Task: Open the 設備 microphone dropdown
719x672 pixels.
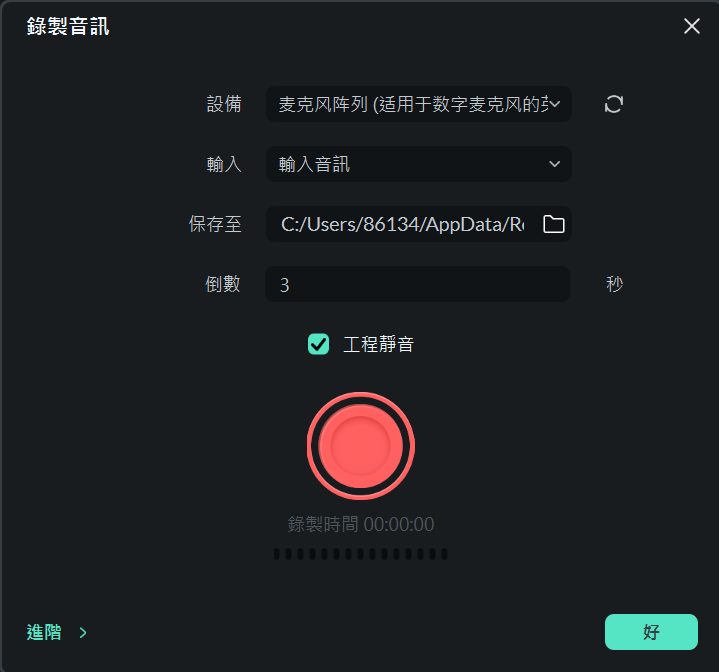Action: pos(419,104)
